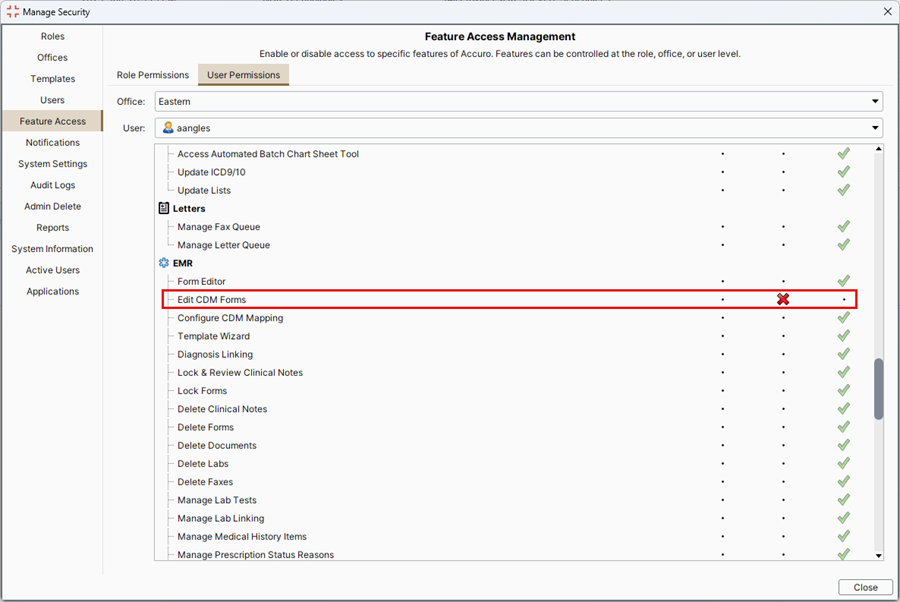The image size is (900, 602).
Task: Open Applications in the sidebar
Action: pos(52,291)
